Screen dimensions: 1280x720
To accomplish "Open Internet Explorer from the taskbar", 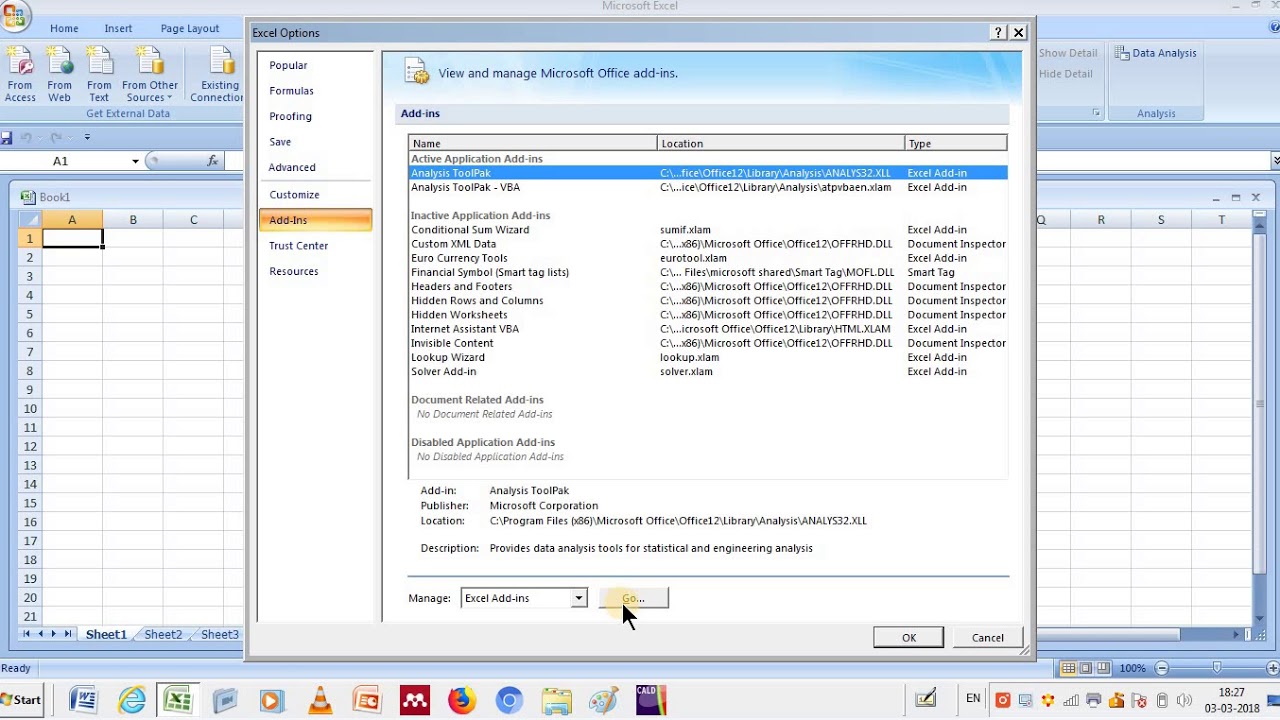I will [132, 700].
